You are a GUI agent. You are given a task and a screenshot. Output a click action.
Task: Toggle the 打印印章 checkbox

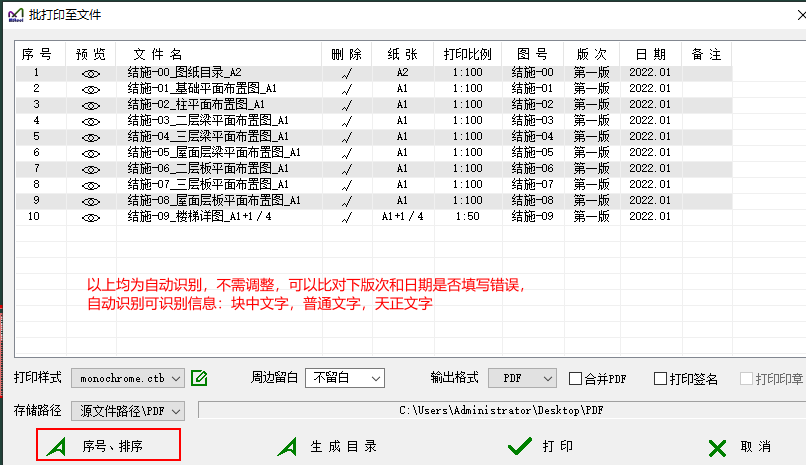[746, 379]
